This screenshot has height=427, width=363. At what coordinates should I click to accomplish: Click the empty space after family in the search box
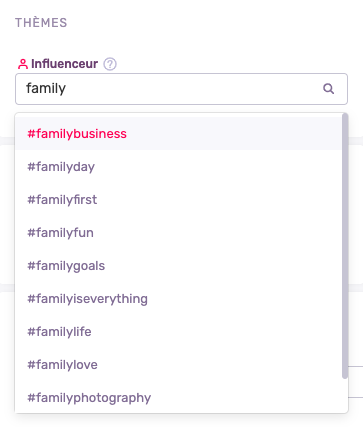pos(193,89)
